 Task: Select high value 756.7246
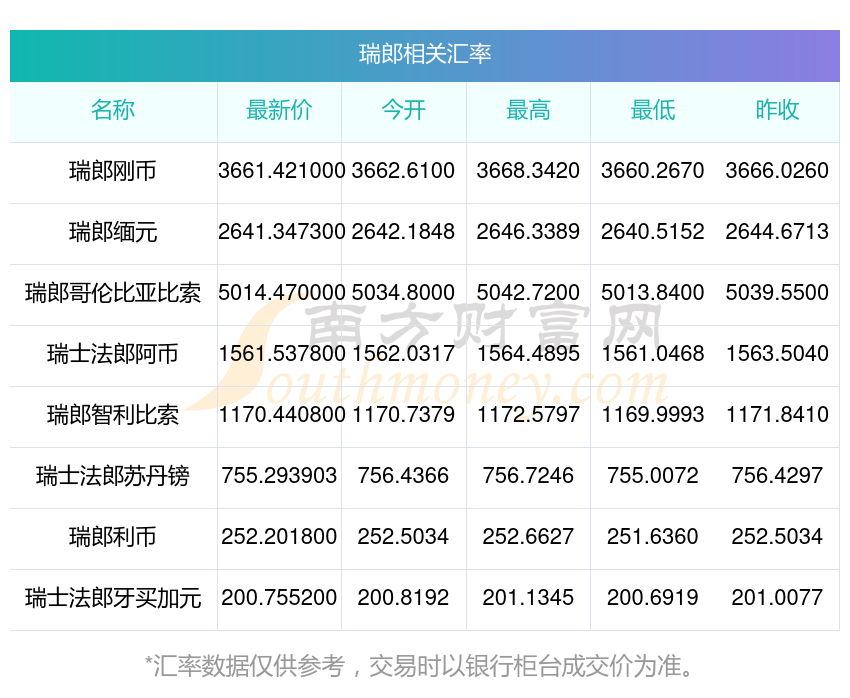click(528, 476)
